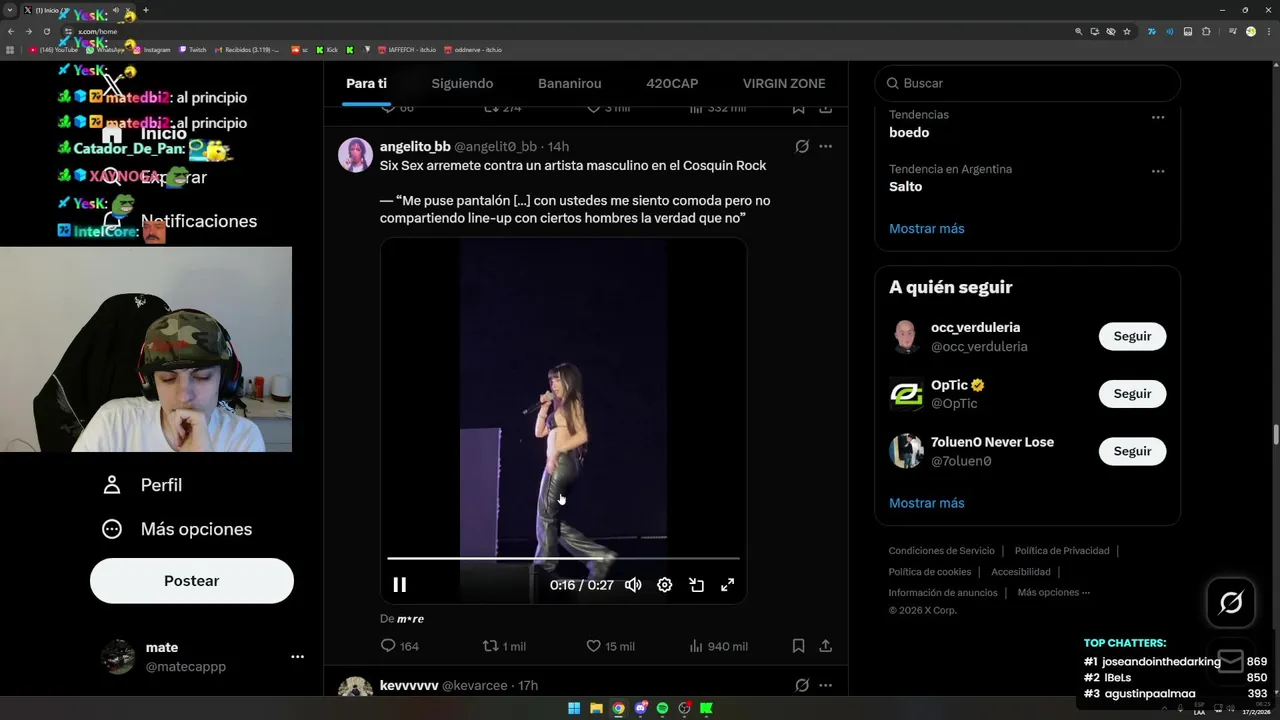Focus the Buscar search field
The image size is (1280, 720).
point(1028,83)
